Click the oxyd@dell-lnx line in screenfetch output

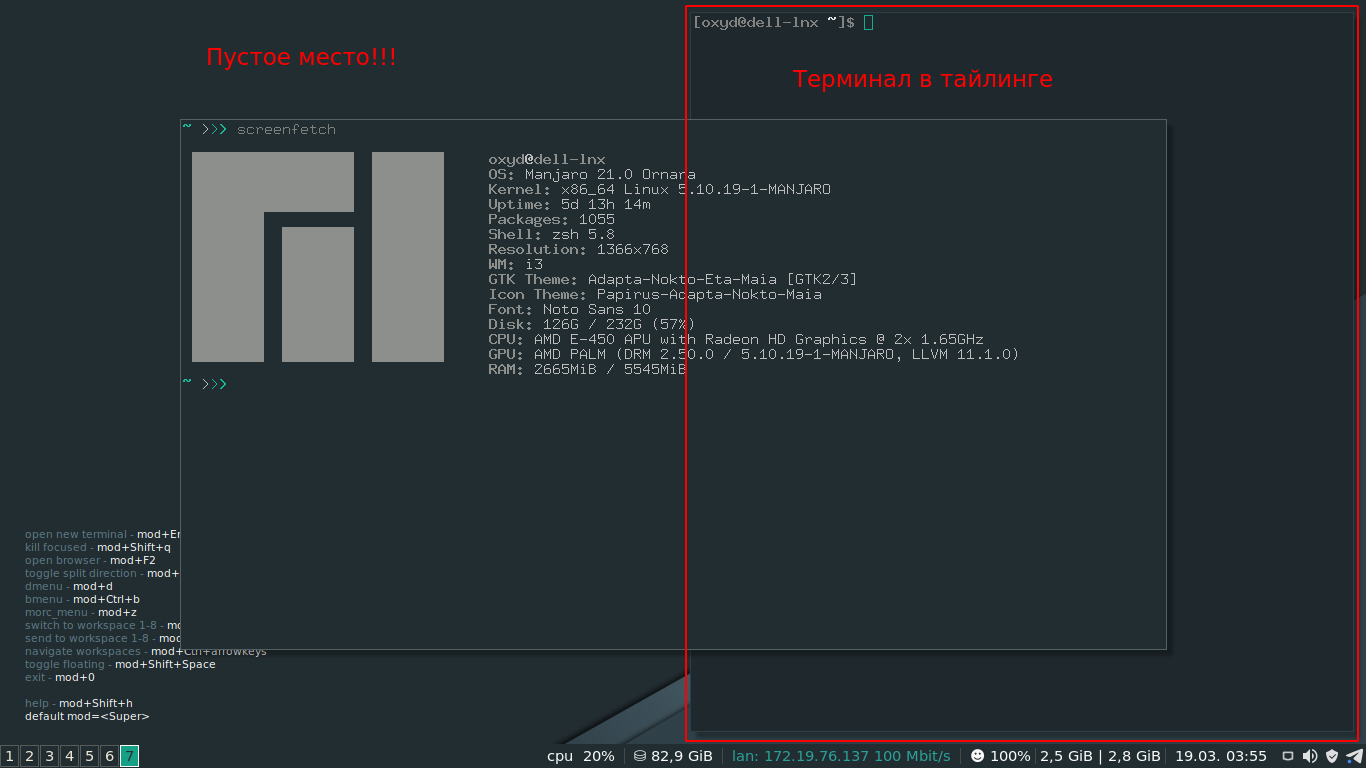click(x=547, y=160)
